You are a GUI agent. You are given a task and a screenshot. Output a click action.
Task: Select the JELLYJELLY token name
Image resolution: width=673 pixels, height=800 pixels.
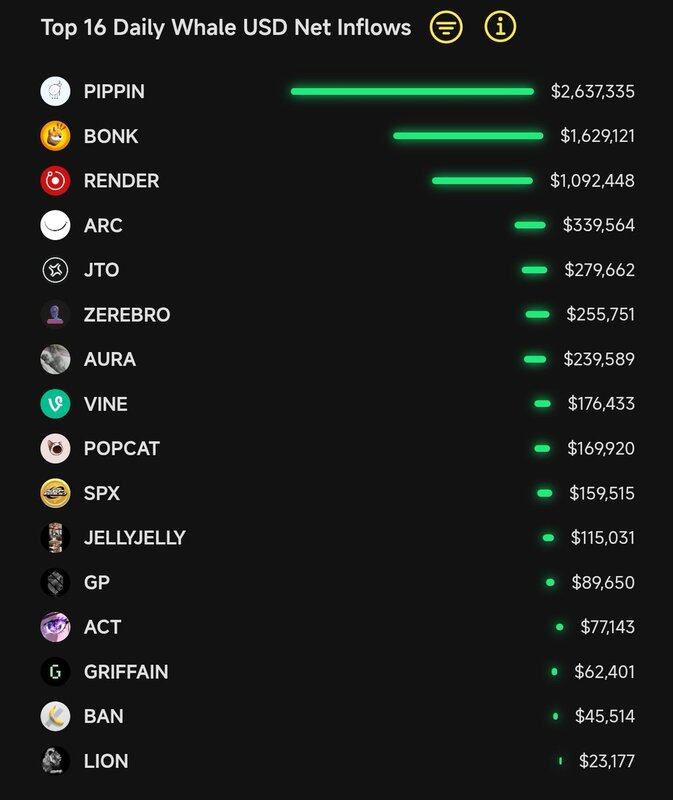click(135, 538)
